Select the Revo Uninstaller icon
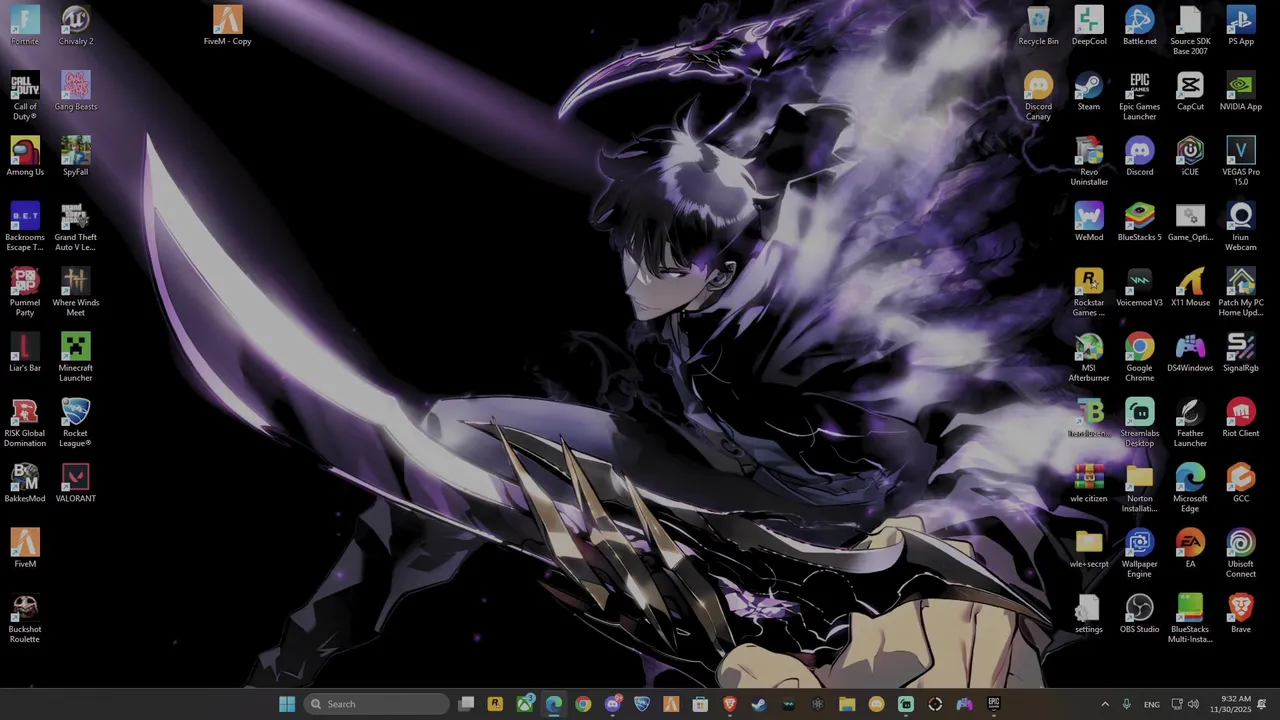Viewport: 1280px width, 720px height. [x=1089, y=161]
